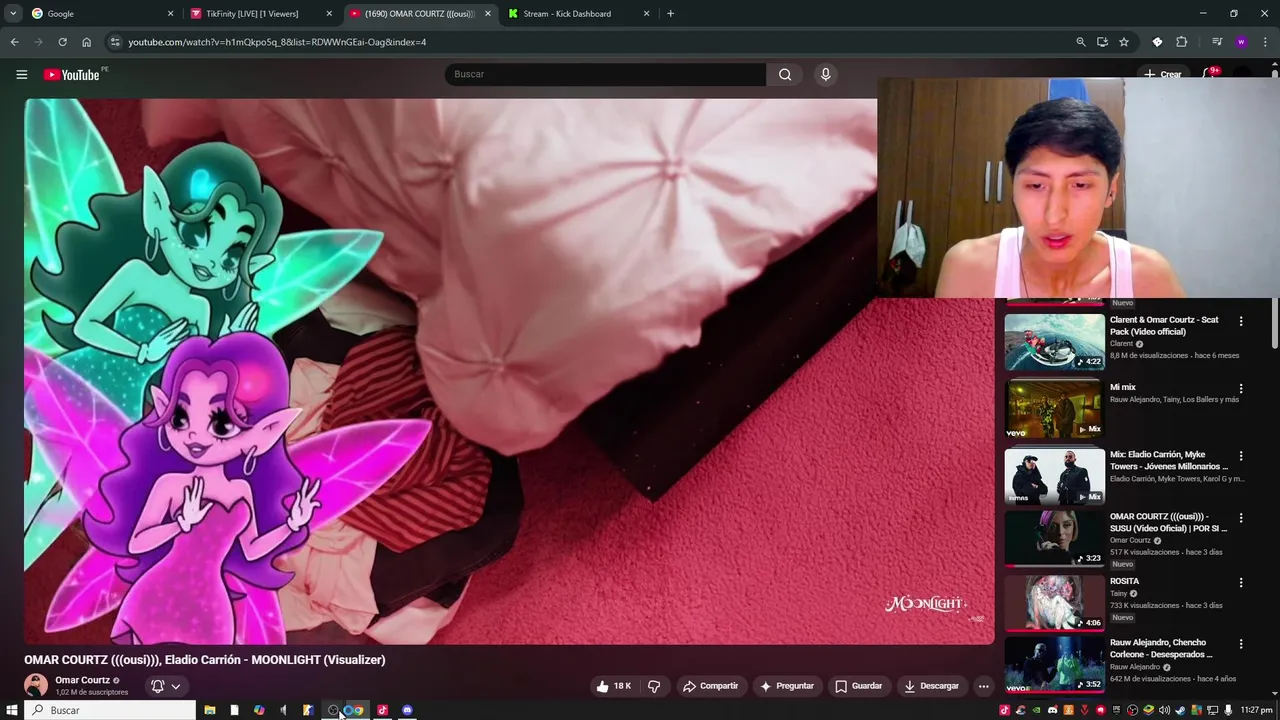Open video title ROSITA in sidebar

(1124, 581)
